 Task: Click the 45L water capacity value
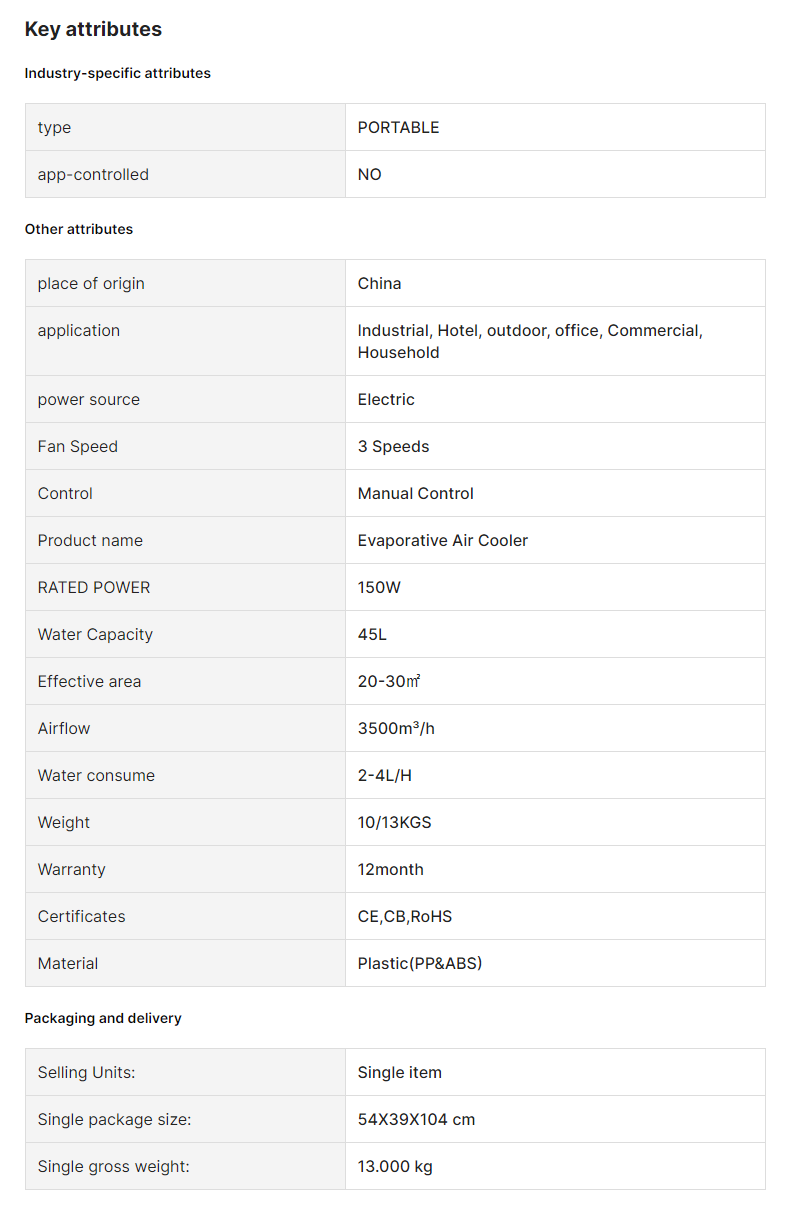[x=372, y=634]
